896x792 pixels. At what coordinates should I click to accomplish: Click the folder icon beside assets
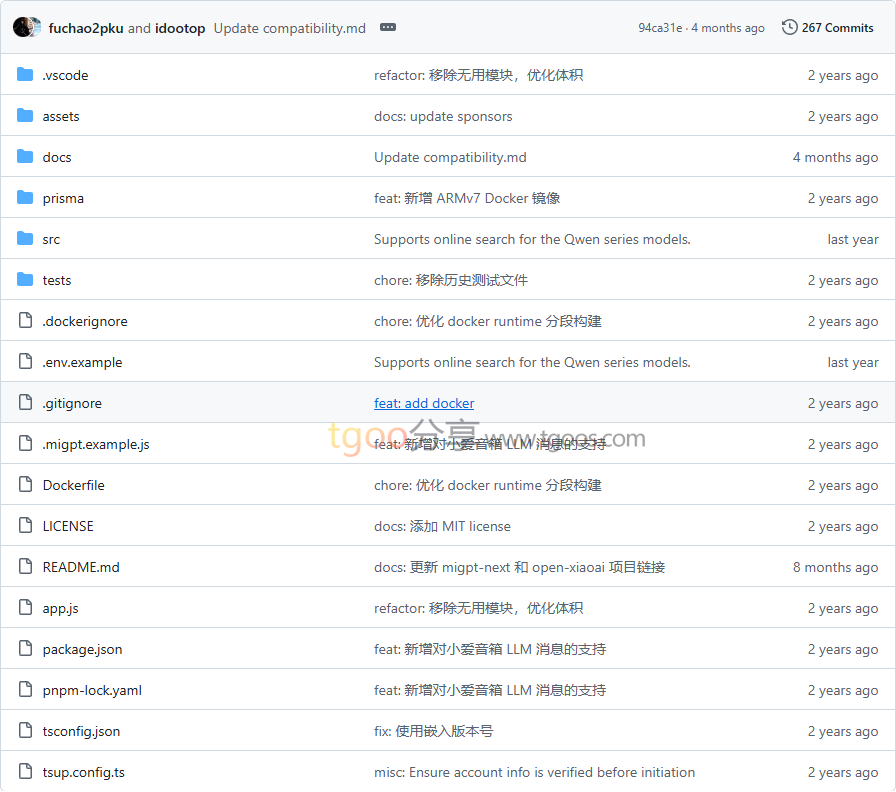[25, 116]
